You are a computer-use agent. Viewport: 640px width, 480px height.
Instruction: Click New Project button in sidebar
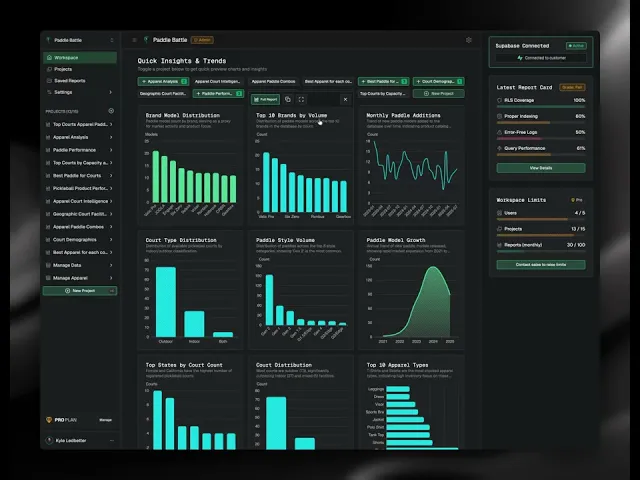(x=80, y=291)
